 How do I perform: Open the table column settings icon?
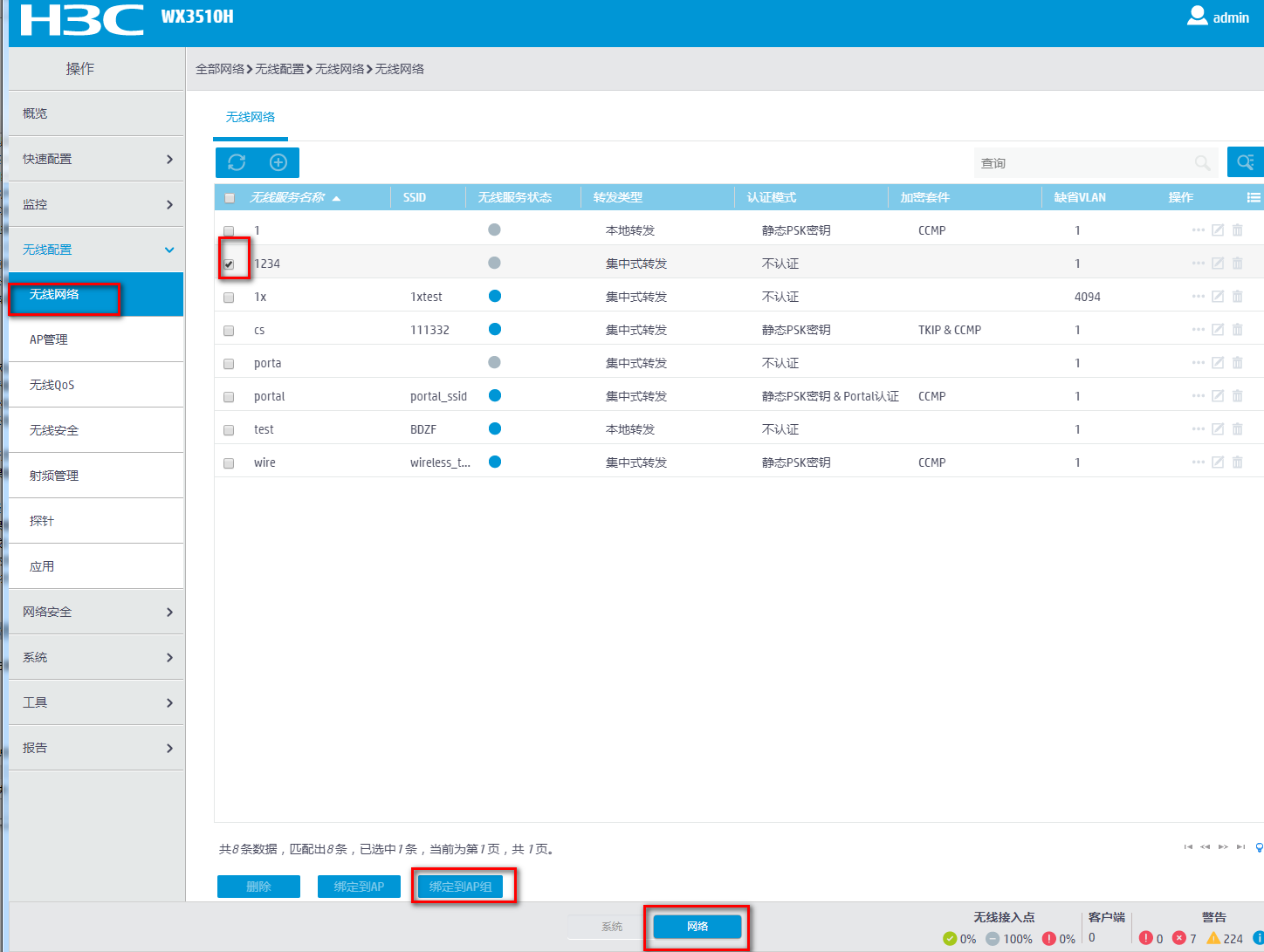coord(1254,197)
